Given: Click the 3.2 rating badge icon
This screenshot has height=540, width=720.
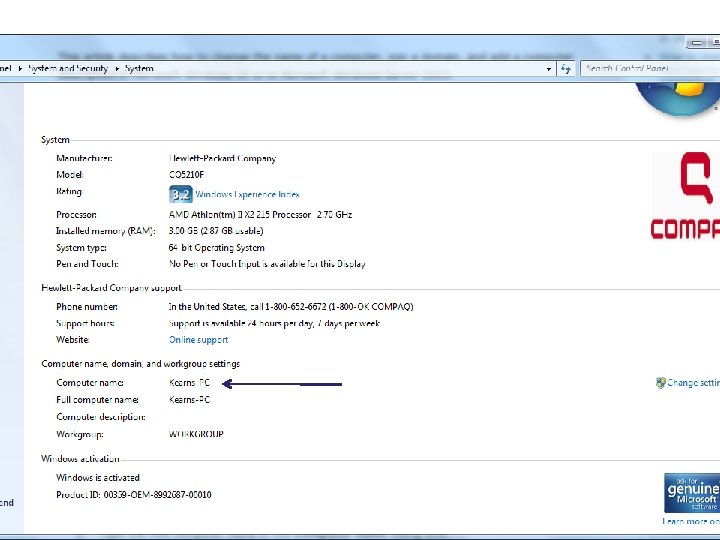Looking at the screenshot, I should click(180, 194).
